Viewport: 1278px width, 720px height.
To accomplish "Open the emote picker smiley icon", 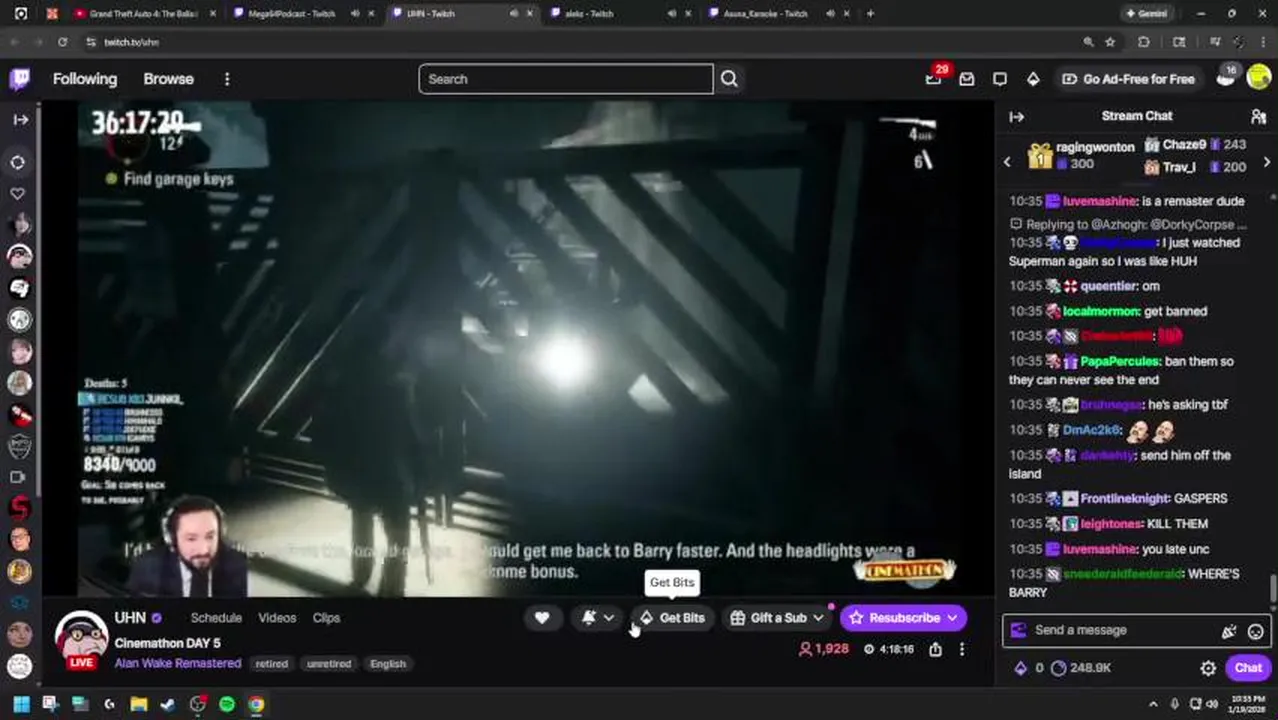I will tap(1255, 631).
